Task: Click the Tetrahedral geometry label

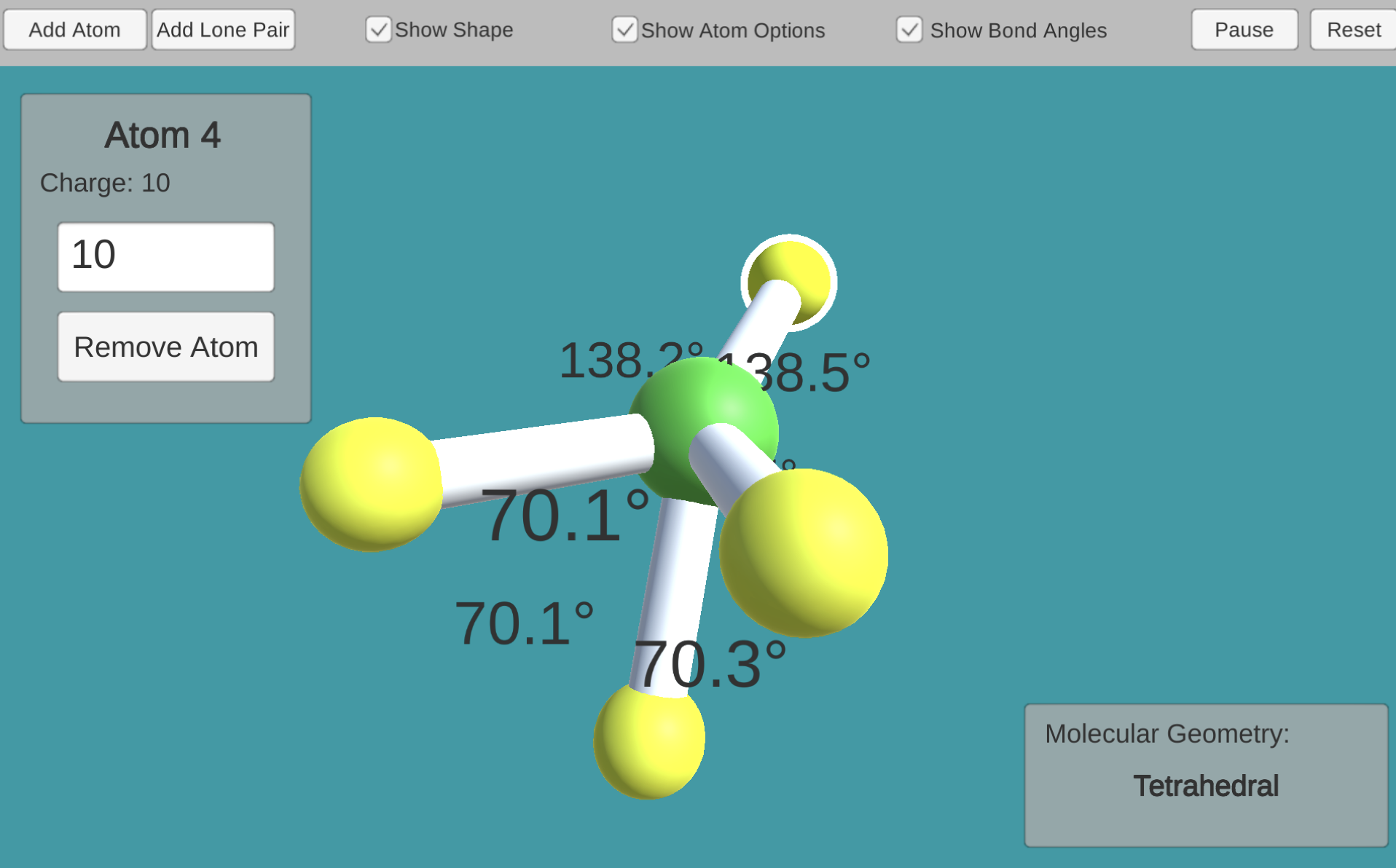Action: coord(1205,786)
